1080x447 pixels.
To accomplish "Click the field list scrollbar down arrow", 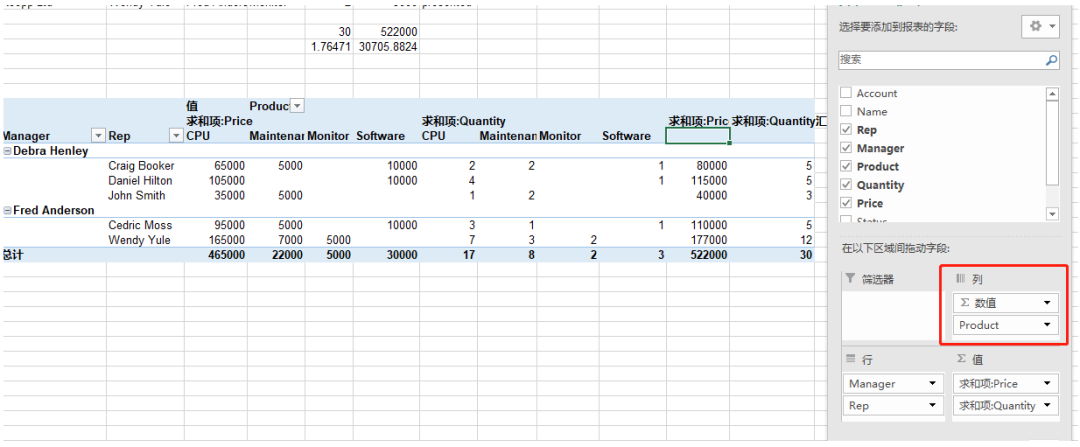I will [x=1052, y=214].
